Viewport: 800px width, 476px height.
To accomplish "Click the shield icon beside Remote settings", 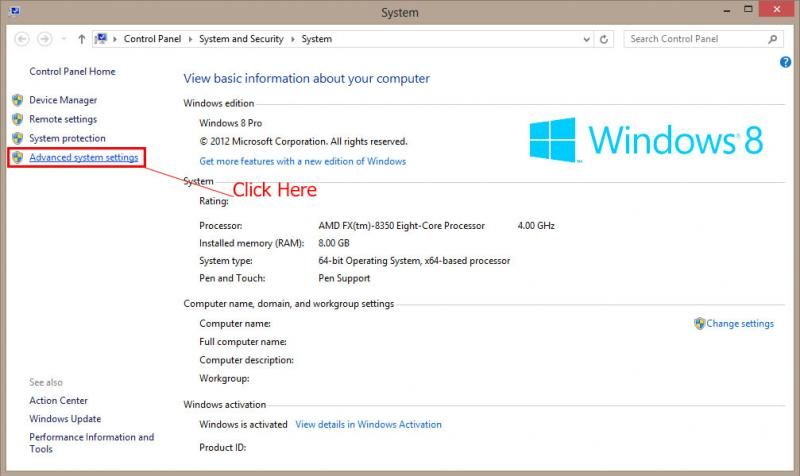I will (17, 119).
